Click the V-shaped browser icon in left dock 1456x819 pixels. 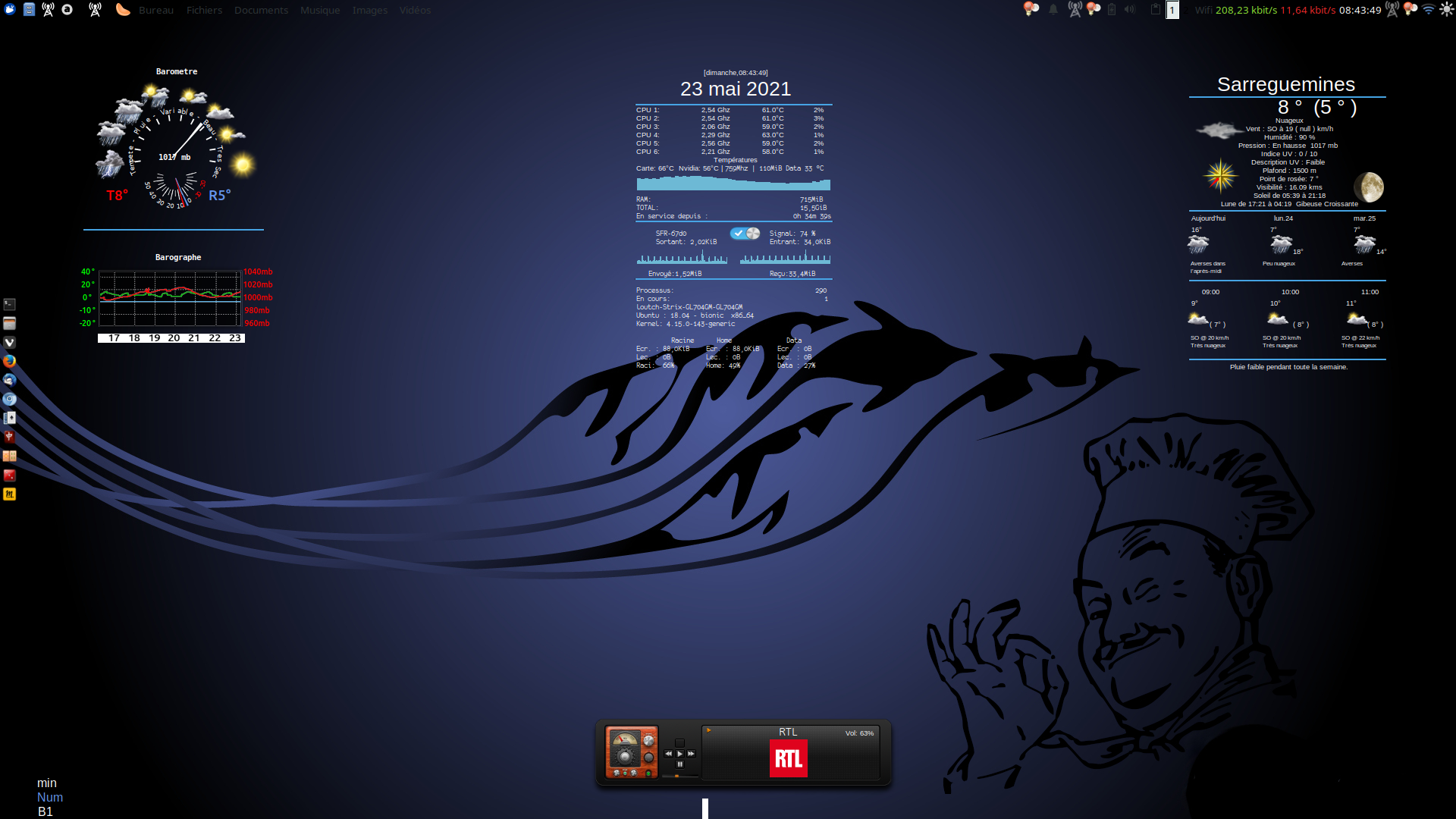click(10, 342)
